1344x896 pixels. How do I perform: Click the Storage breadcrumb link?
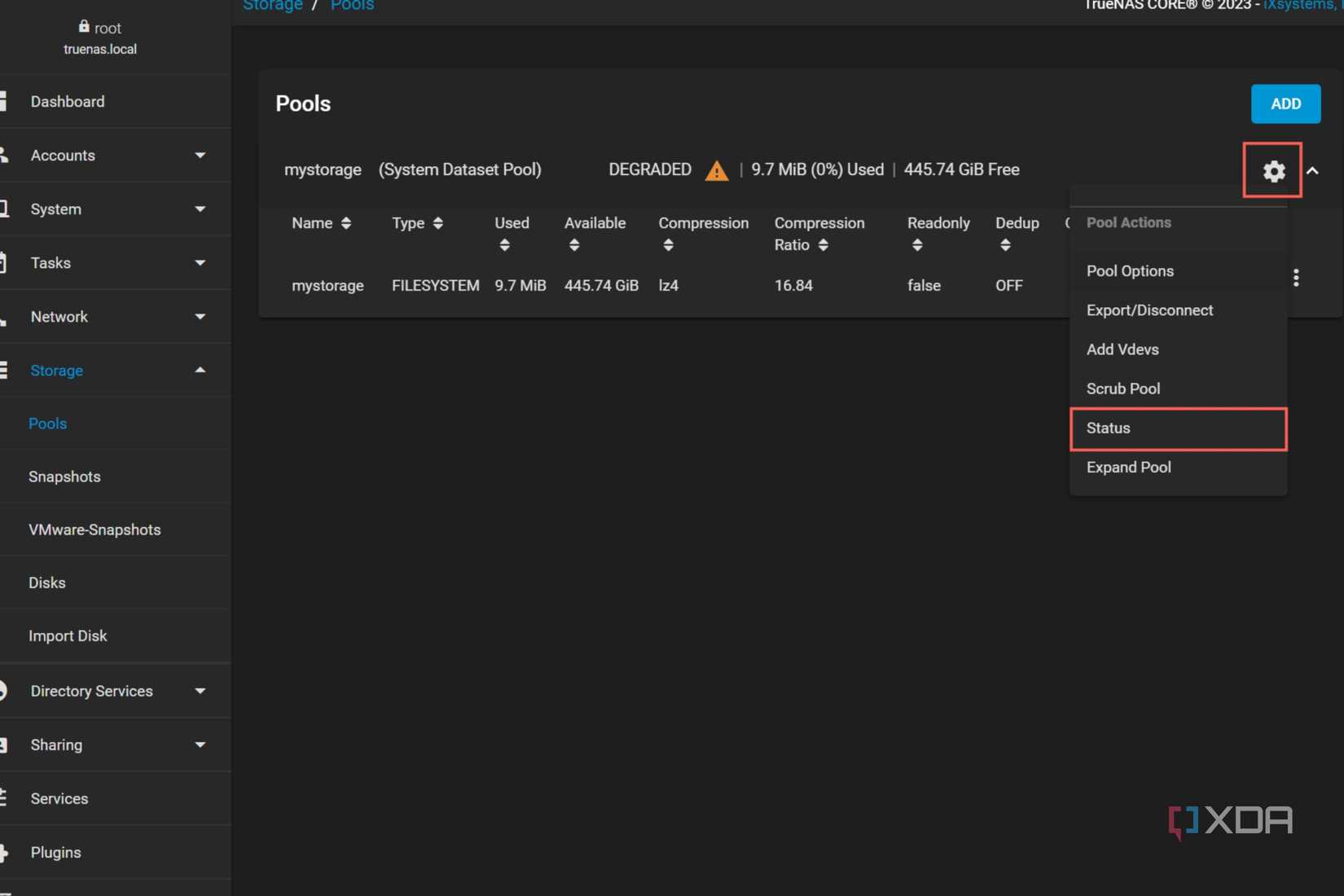[273, 5]
